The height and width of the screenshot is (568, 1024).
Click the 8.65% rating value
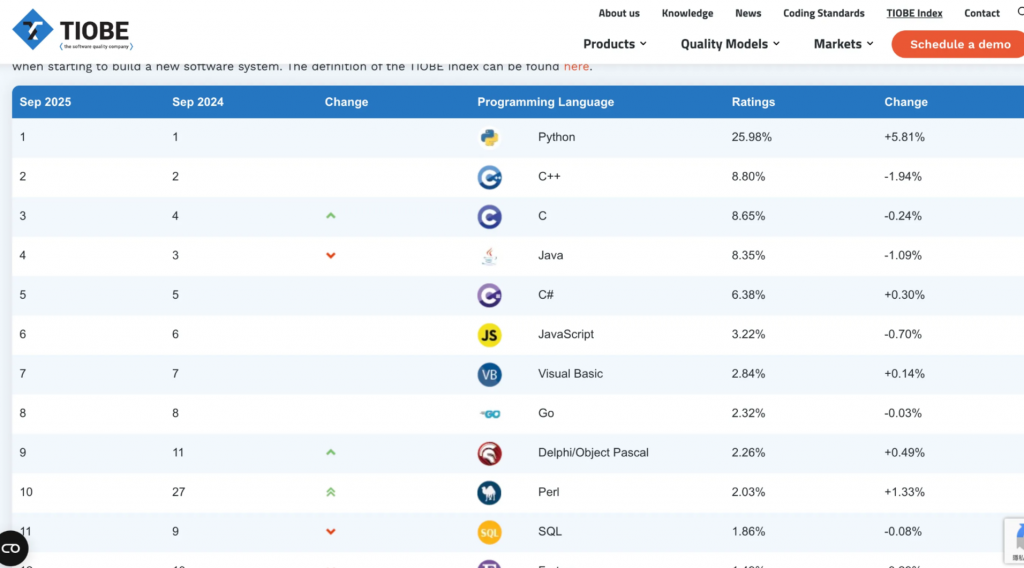point(748,216)
